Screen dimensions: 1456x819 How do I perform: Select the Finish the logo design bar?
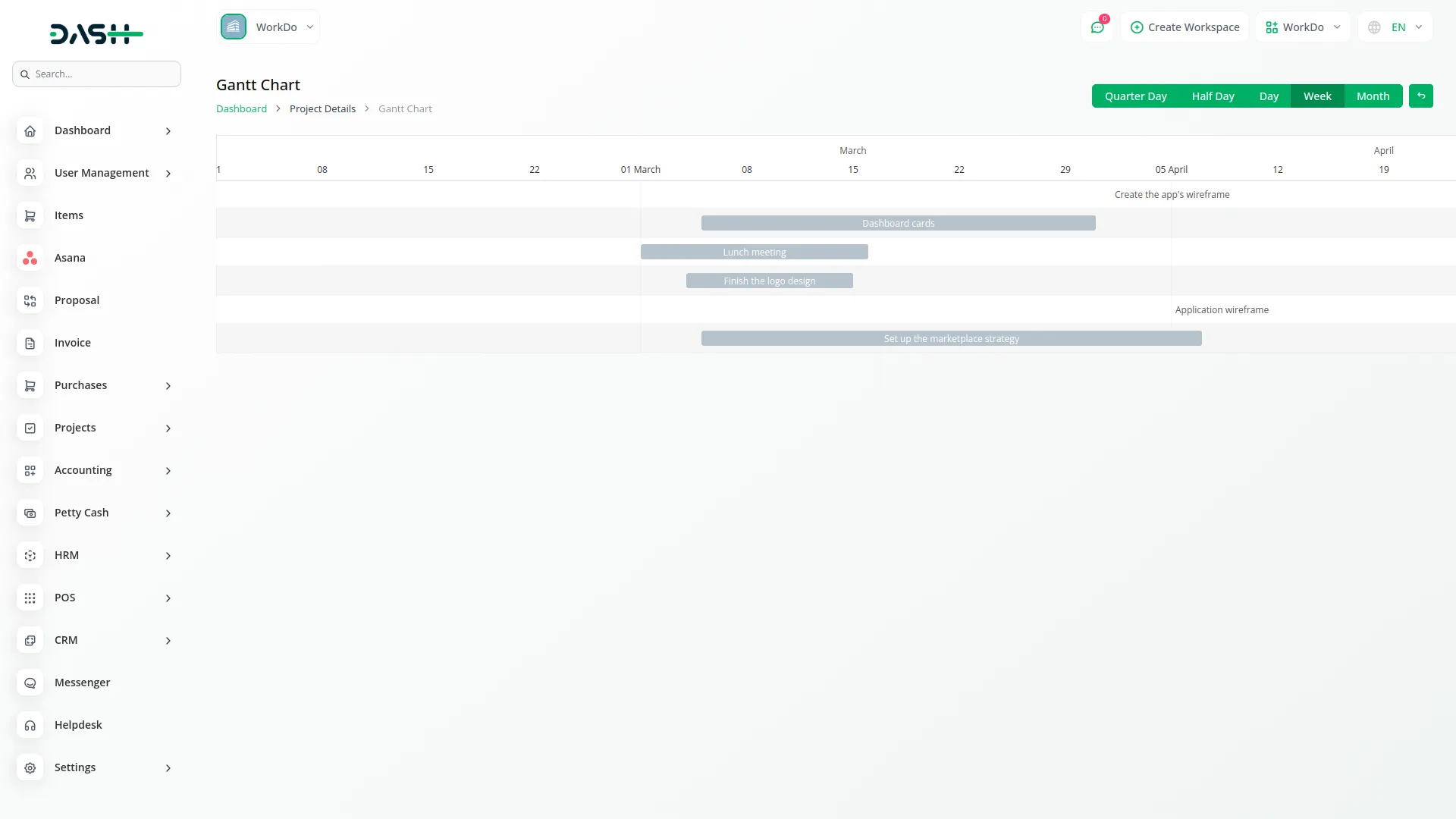coord(769,281)
